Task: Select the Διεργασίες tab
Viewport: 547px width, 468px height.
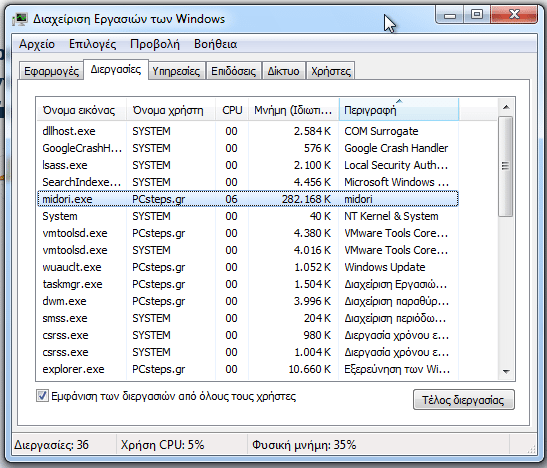Action: (x=116, y=69)
